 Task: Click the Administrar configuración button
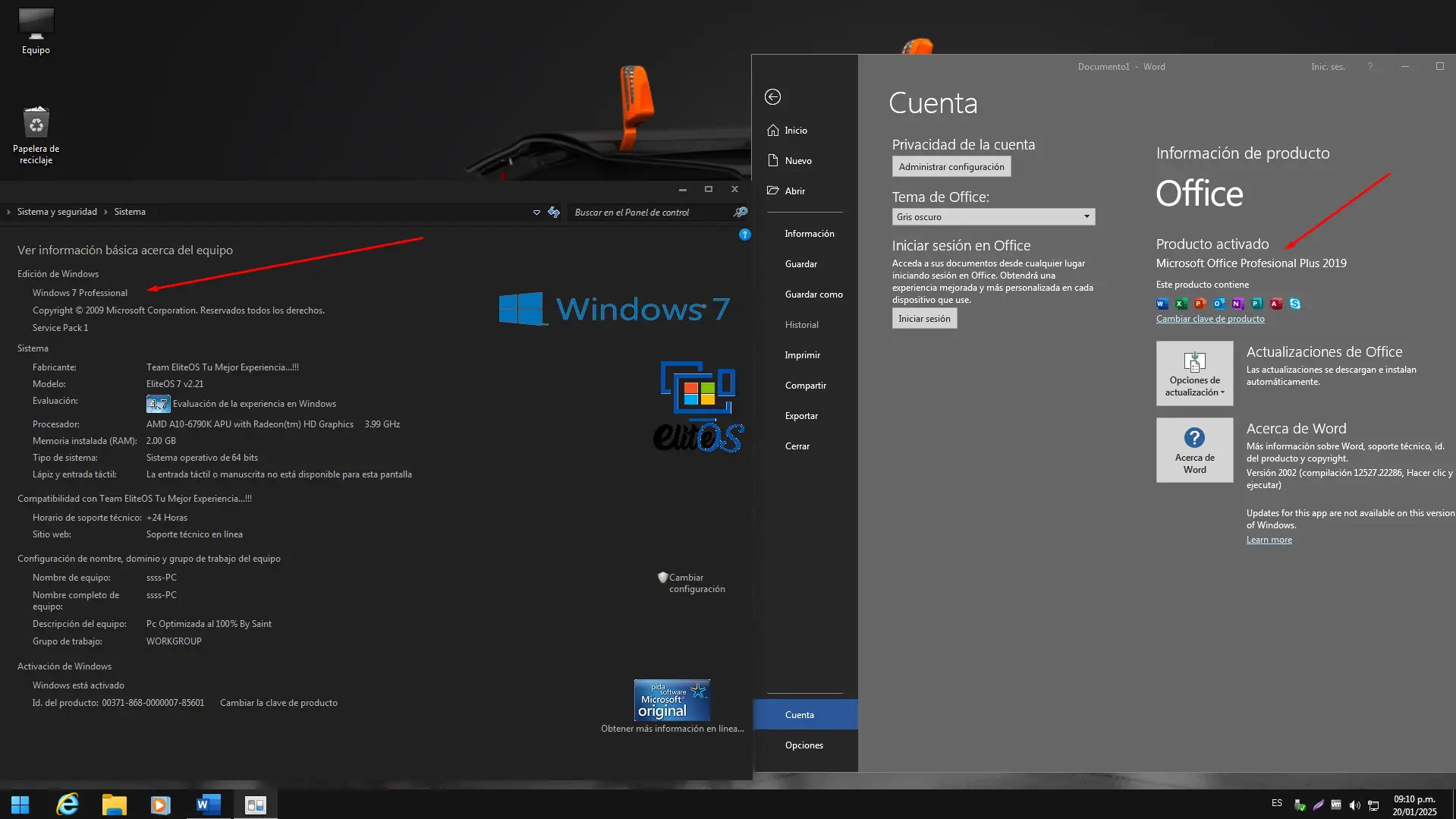[951, 167]
